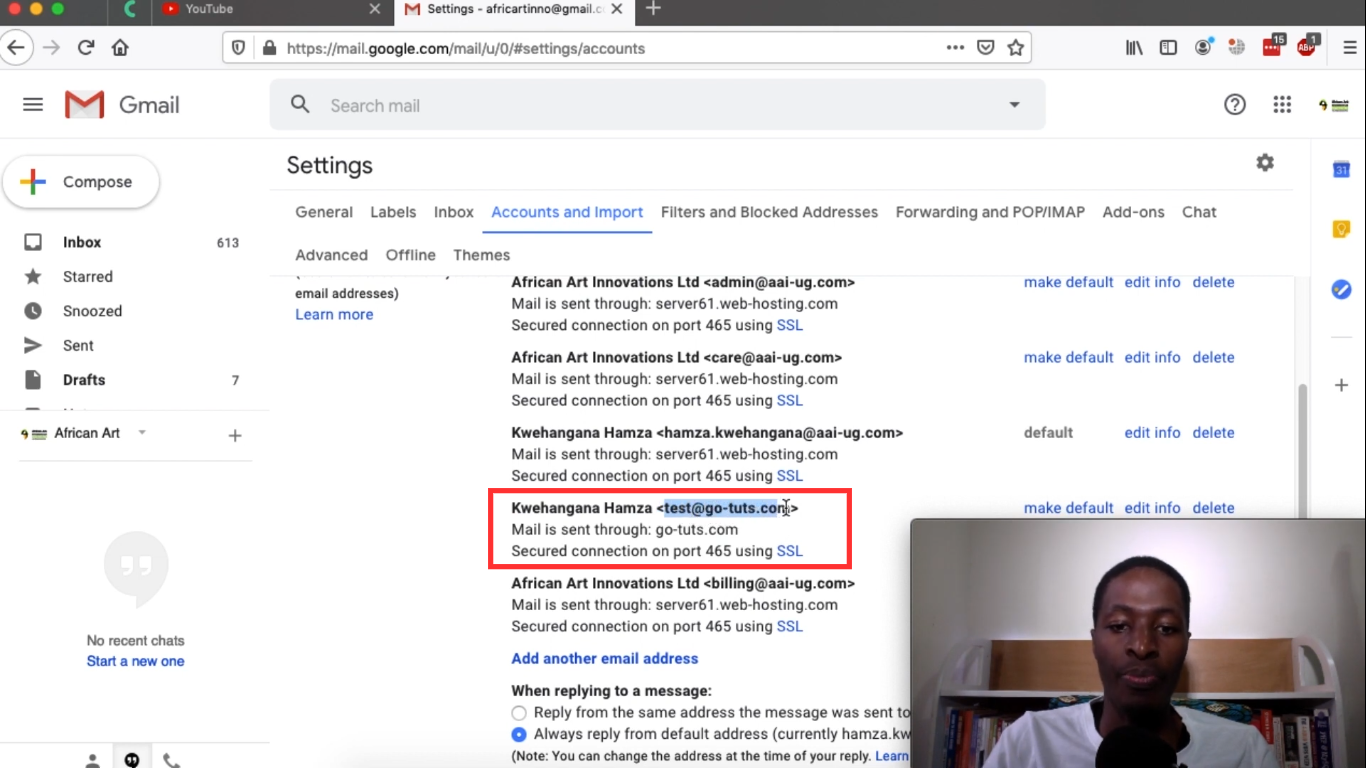This screenshot has height=768, width=1366.
Task: Switch to the Labels settings tab
Action: [393, 212]
